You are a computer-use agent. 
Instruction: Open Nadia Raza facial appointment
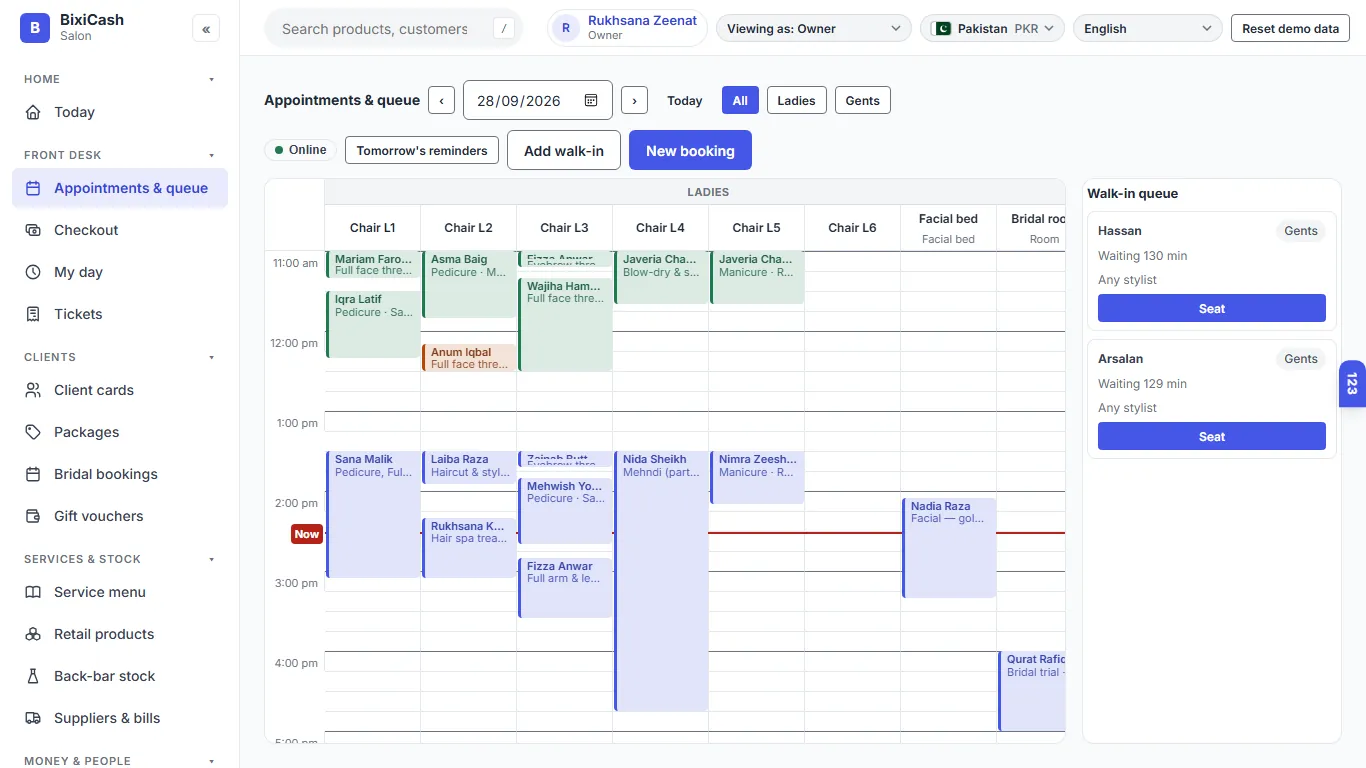click(x=949, y=548)
